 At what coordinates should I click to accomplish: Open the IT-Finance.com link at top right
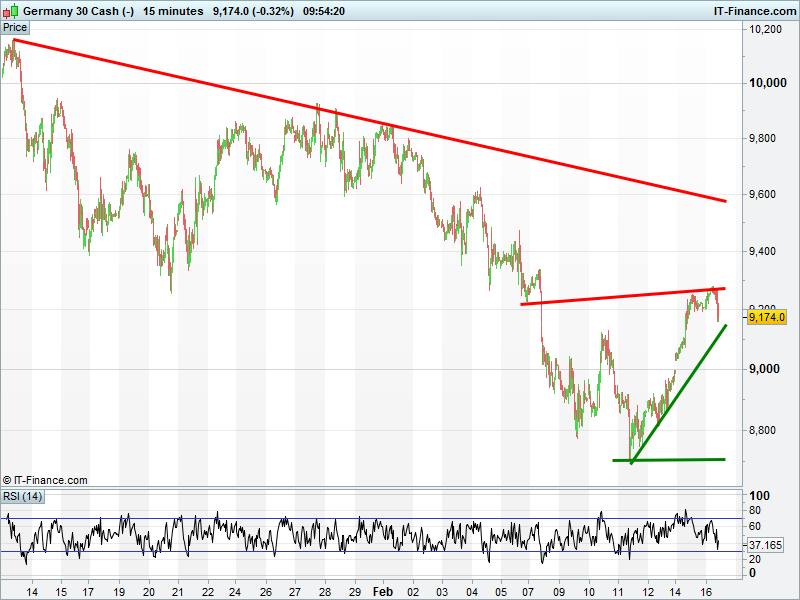coord(755,11)
